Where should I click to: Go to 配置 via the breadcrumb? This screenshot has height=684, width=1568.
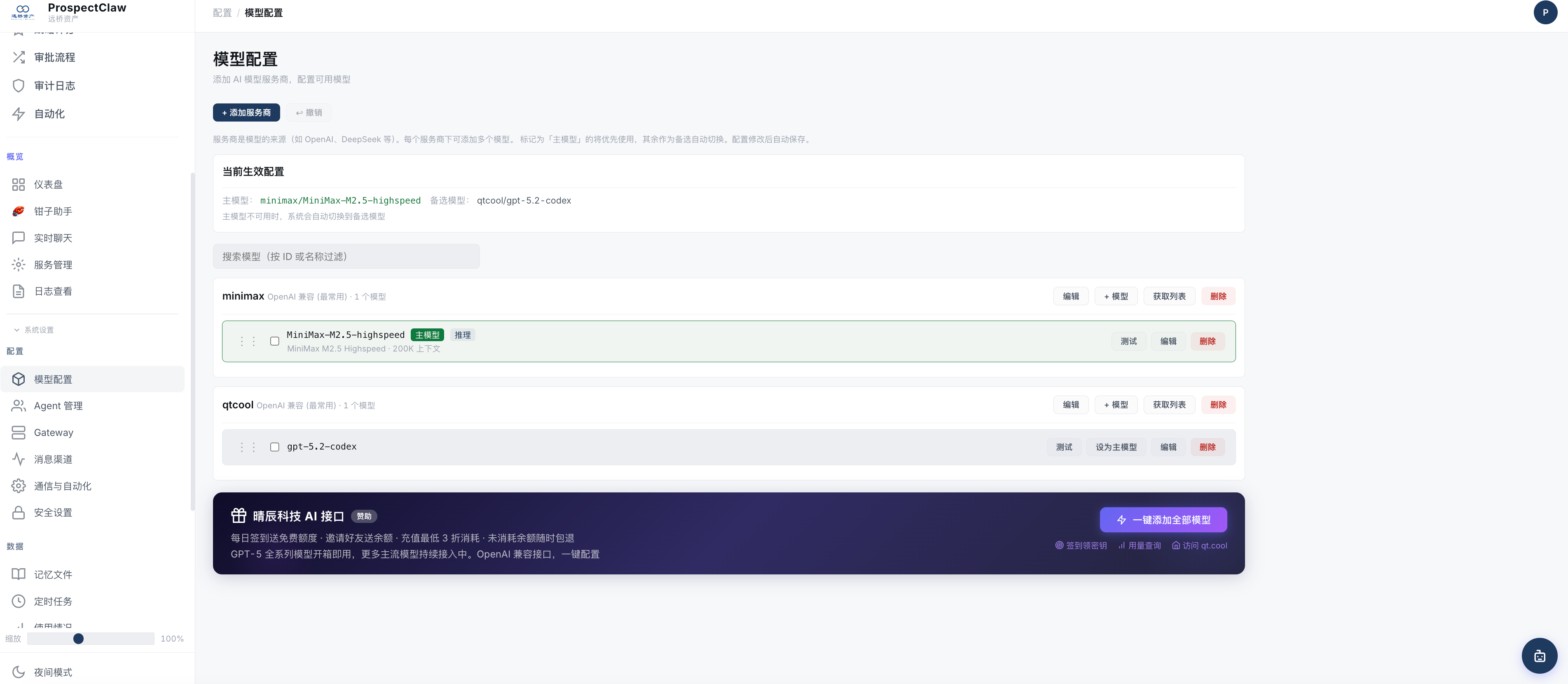point(222,12)
